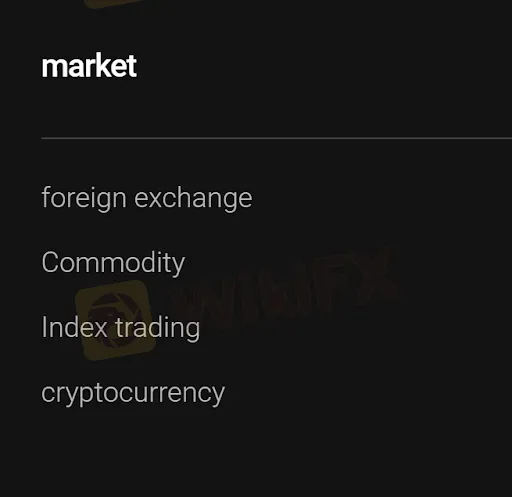Choose foreign exchange from the market list

coord(147,198)
